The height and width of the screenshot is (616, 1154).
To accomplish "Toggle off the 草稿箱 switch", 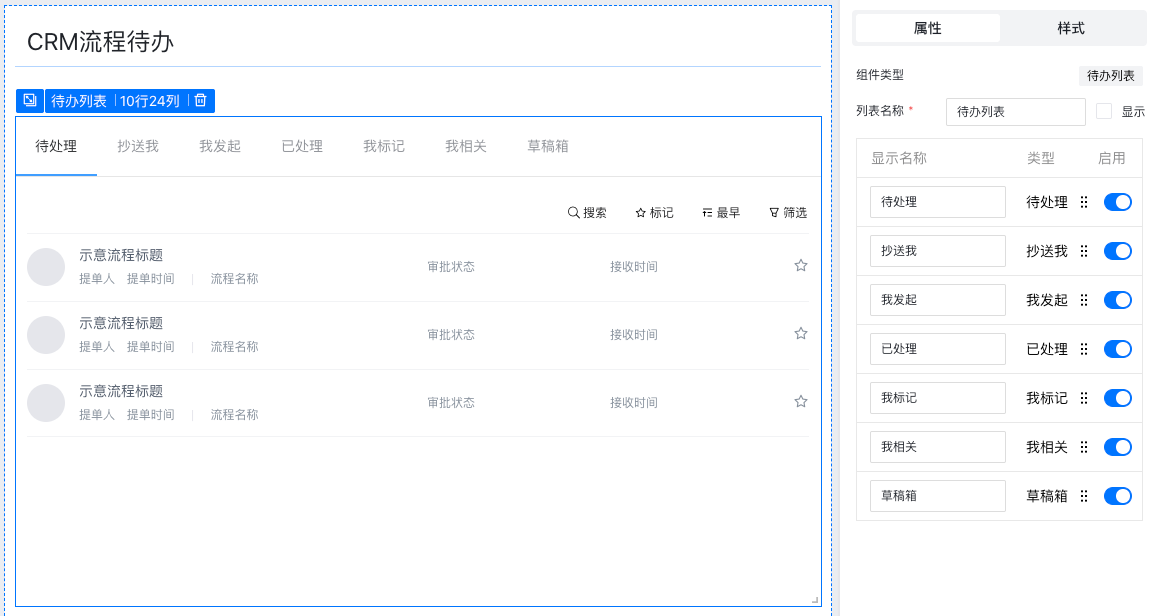I will pos(1117,496).
